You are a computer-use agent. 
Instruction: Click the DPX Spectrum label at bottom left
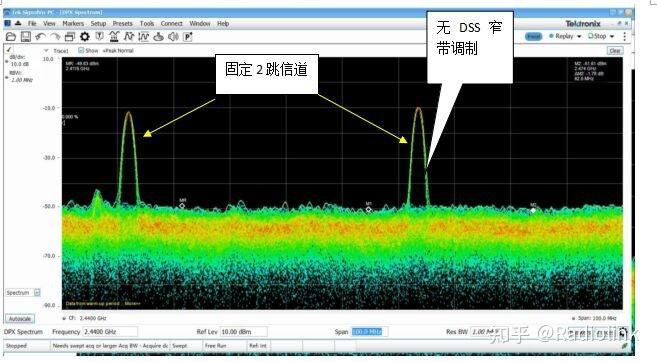pyautogui.click(x=23, y=332)
